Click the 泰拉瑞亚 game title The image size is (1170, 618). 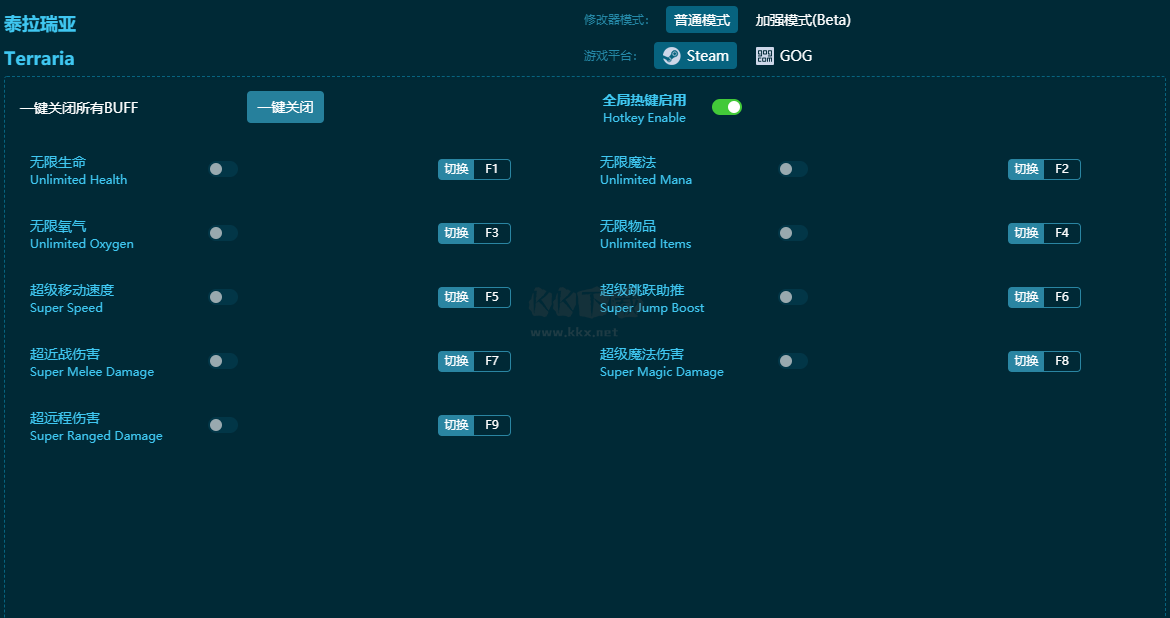coord(40,24)
